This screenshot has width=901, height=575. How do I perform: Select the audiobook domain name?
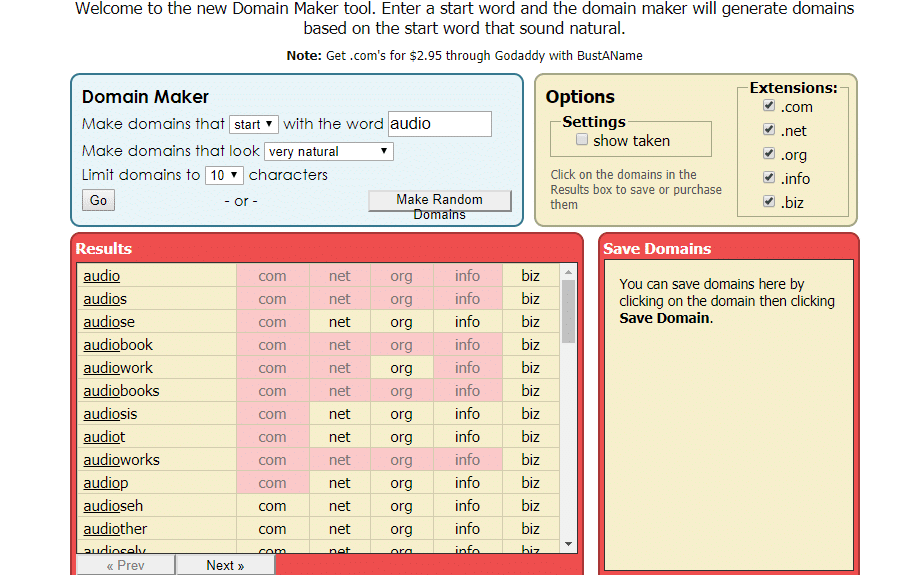[x=118, y=345]
